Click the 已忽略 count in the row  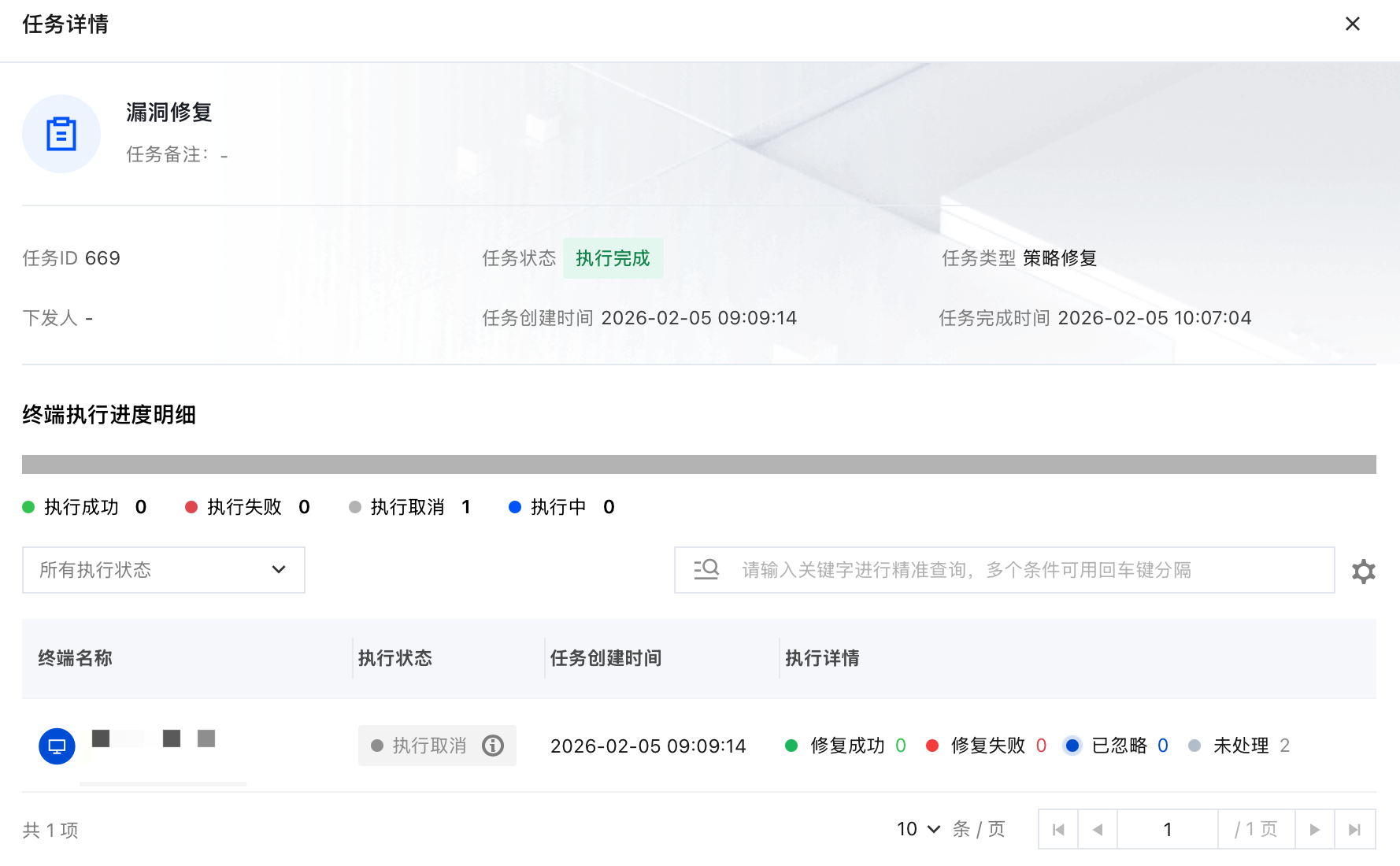[1163, 746]
